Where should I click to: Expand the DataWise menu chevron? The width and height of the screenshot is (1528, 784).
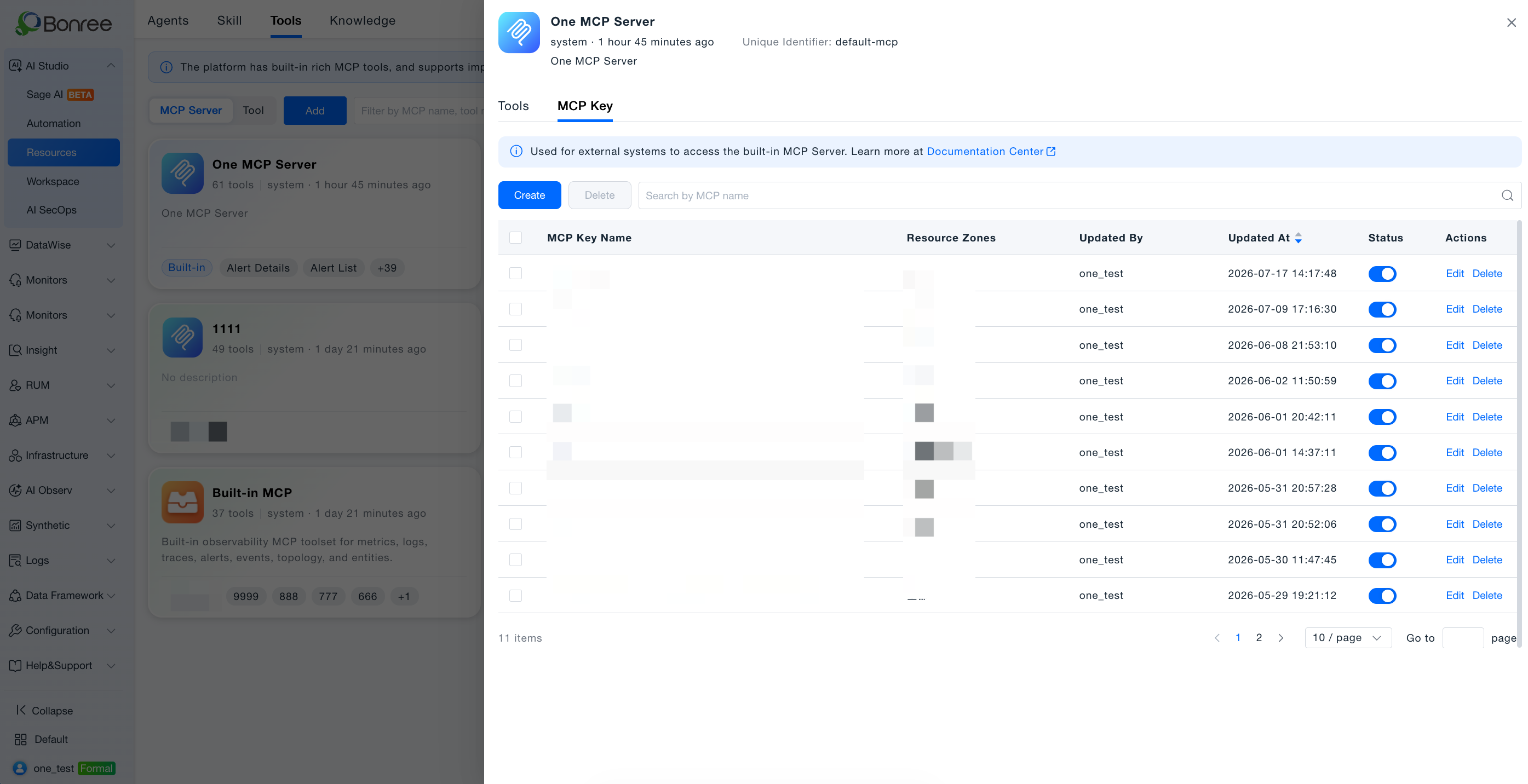(111, 245)
